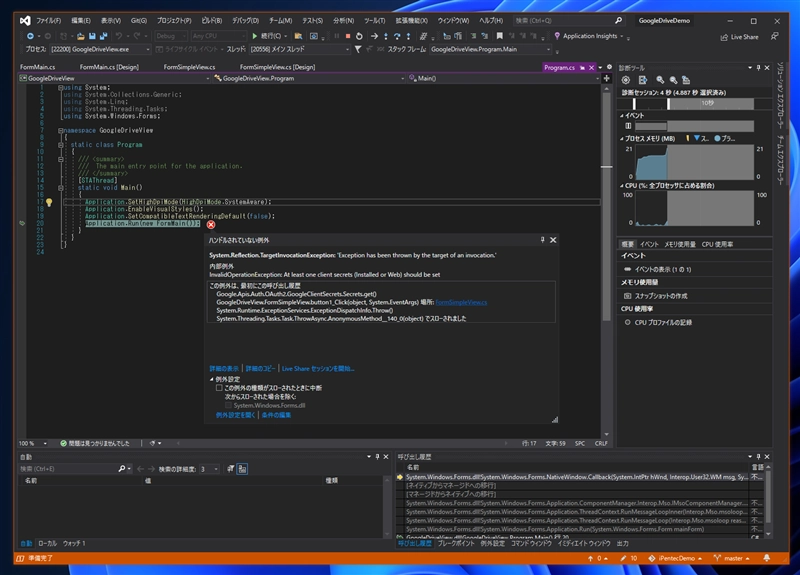The width and height of the screenshot is (800, 575).
Task: Open the process dropdown showing GoogleDriveView.exe
Action: pos(101,49)
